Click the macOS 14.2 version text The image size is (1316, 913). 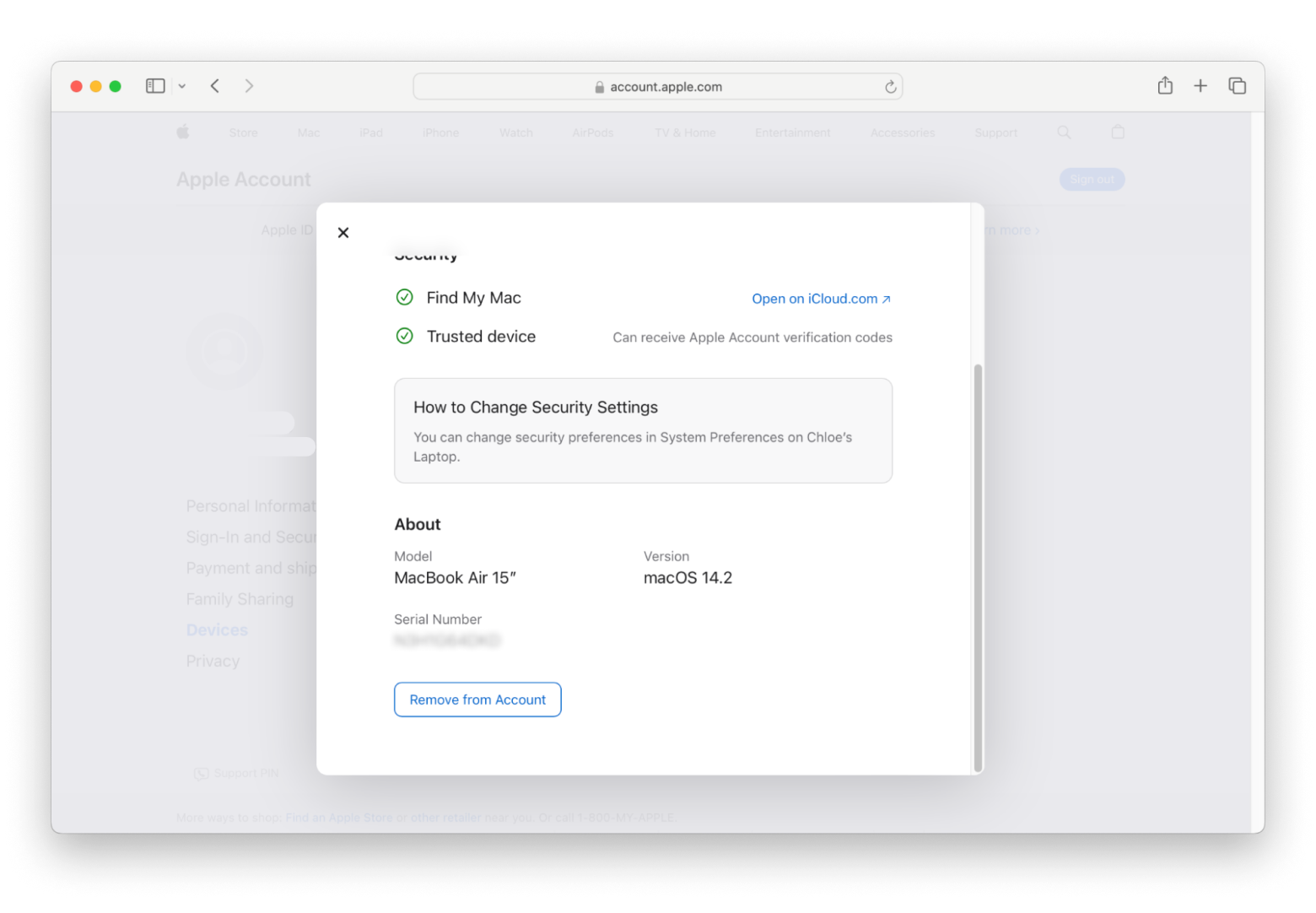coord(688,578)
